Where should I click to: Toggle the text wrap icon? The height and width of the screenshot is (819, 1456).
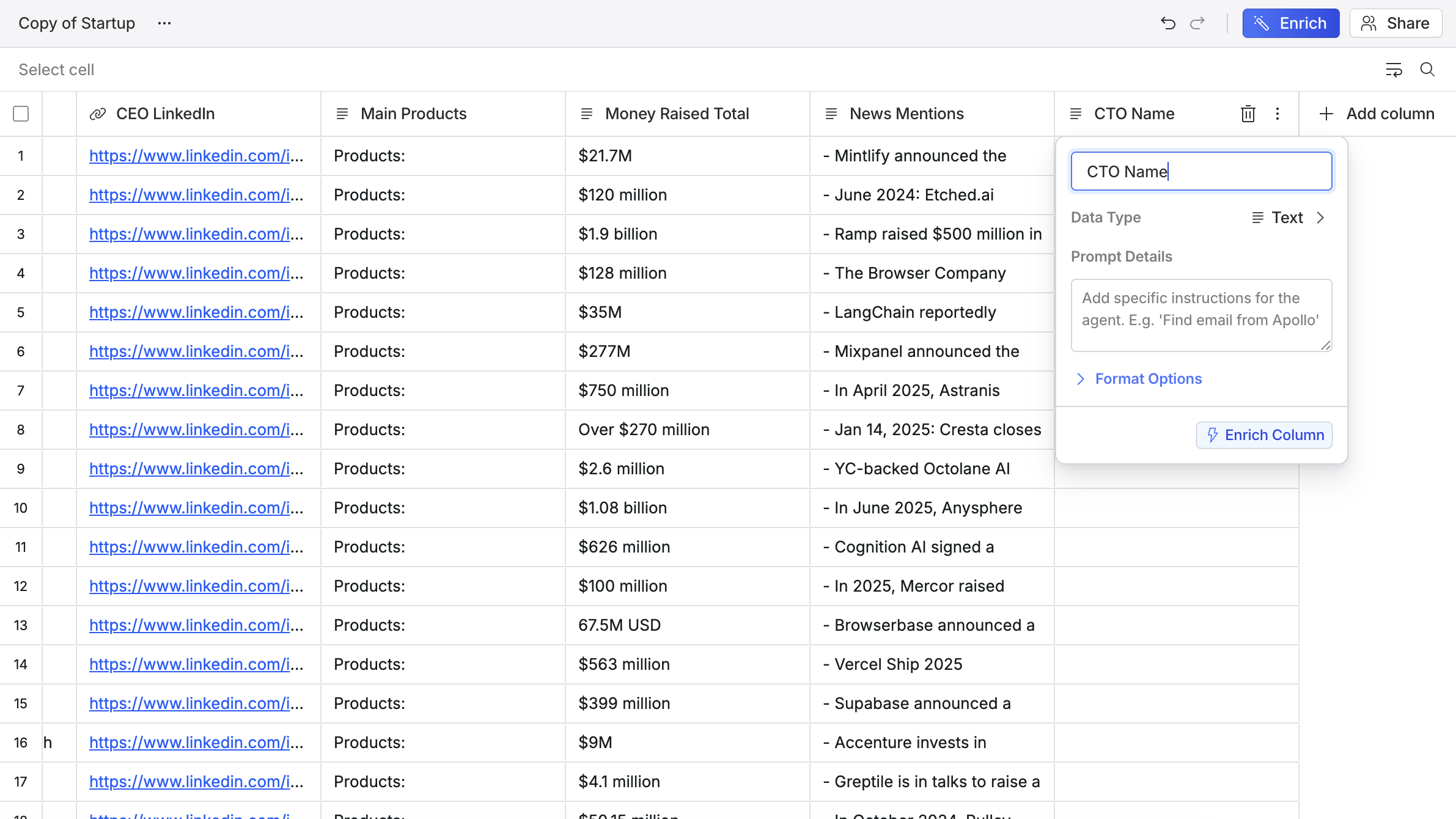(x=1394, y=70)
